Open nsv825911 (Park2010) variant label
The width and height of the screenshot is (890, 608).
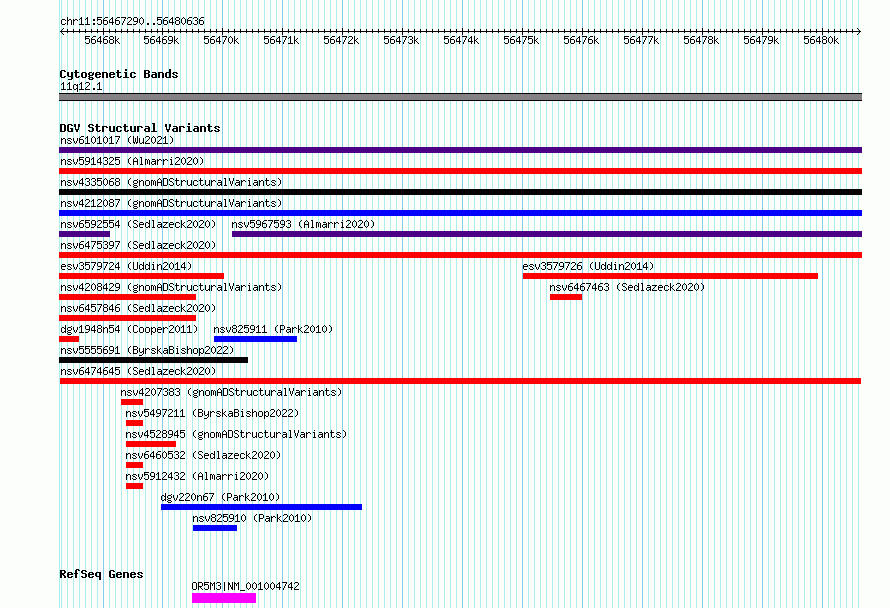(273, 329)
